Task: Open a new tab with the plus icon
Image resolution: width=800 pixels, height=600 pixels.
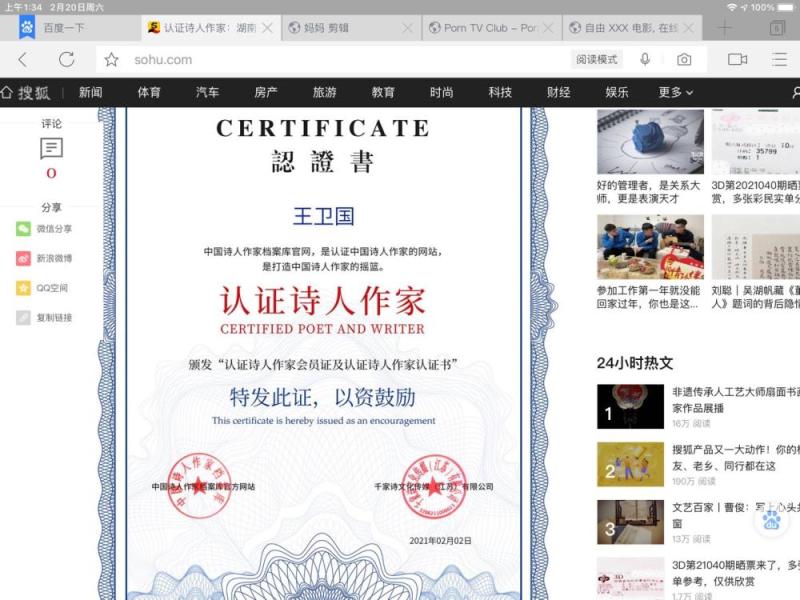Action: click(724, 28)
